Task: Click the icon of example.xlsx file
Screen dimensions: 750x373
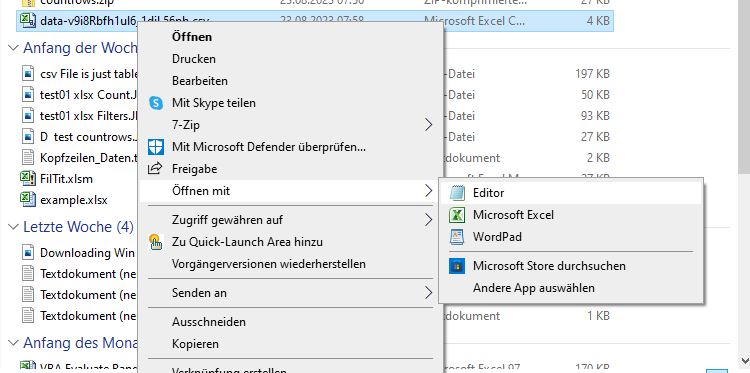Action: tap(28, 199)
